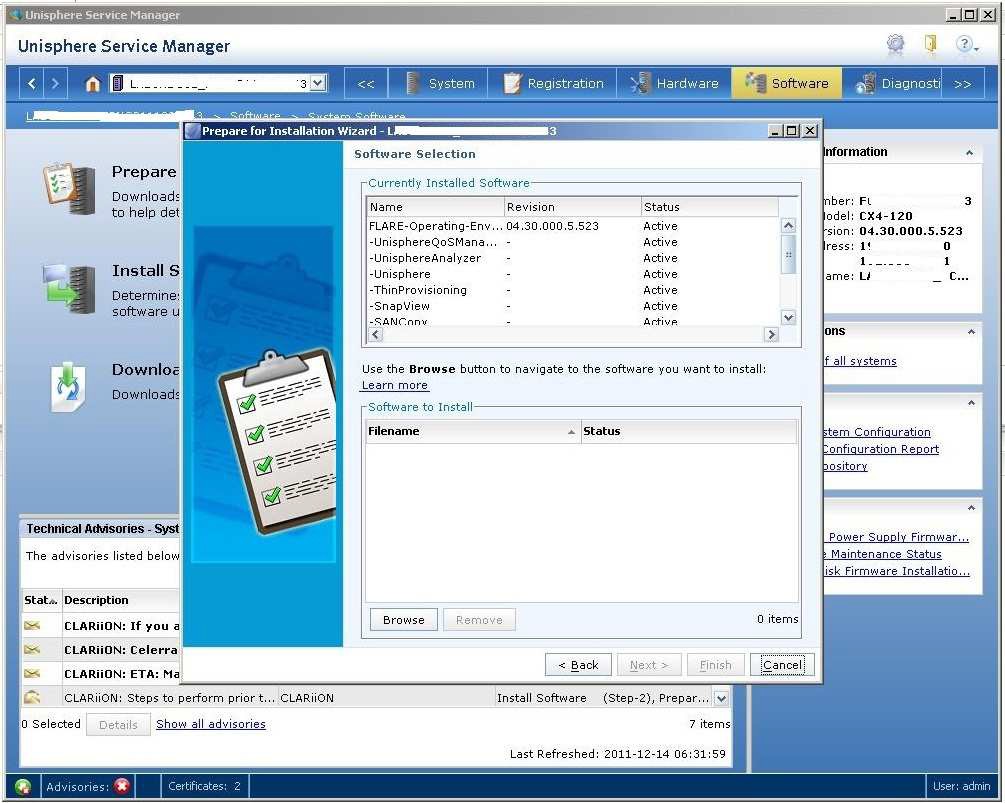Switch to the Hardware tab
1005x803 pixels.
click(x=674, y=83)
